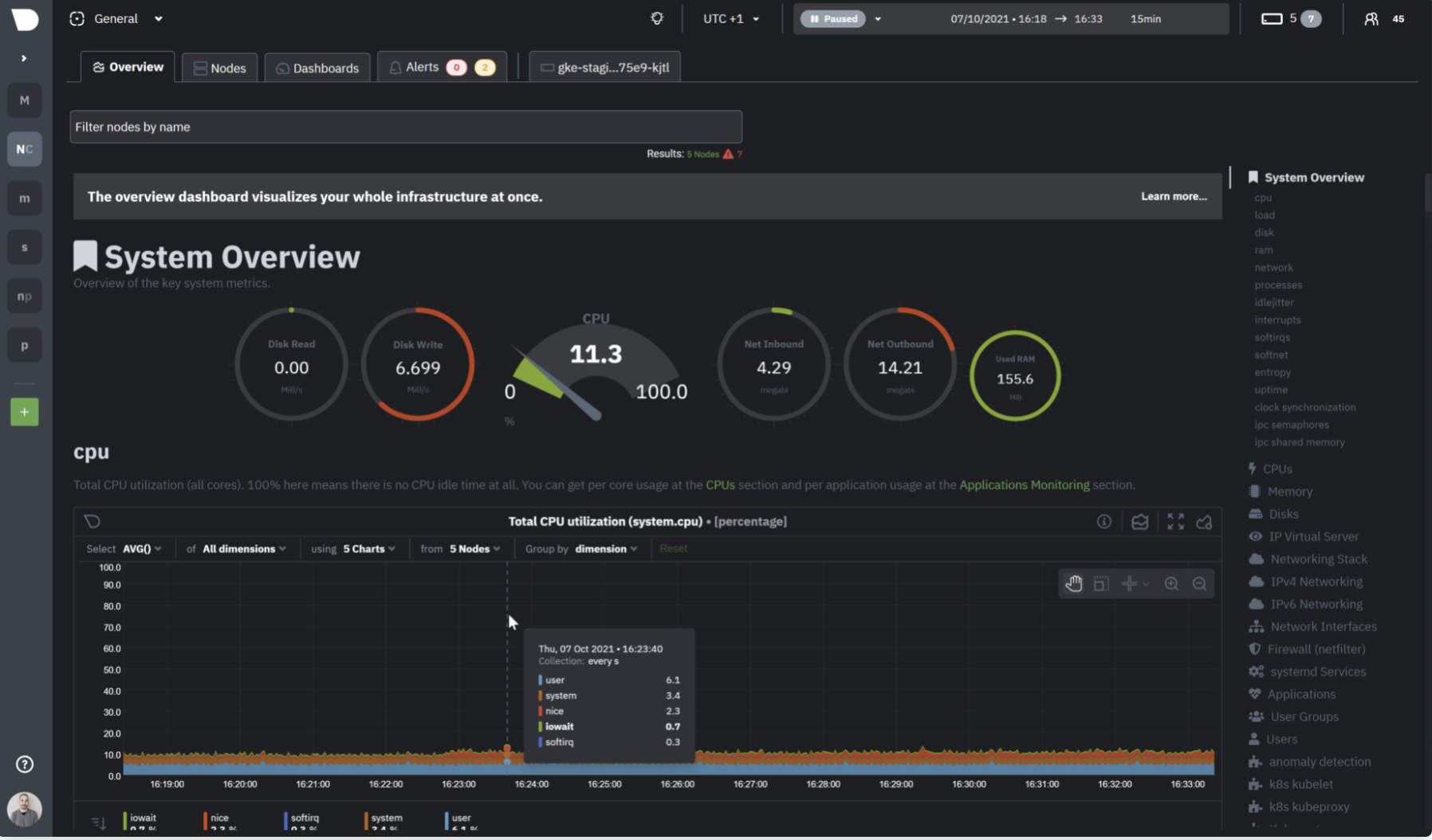1432x840 pixels.
Task: Open chart fullscreen expand icon
Action: 1175,521
